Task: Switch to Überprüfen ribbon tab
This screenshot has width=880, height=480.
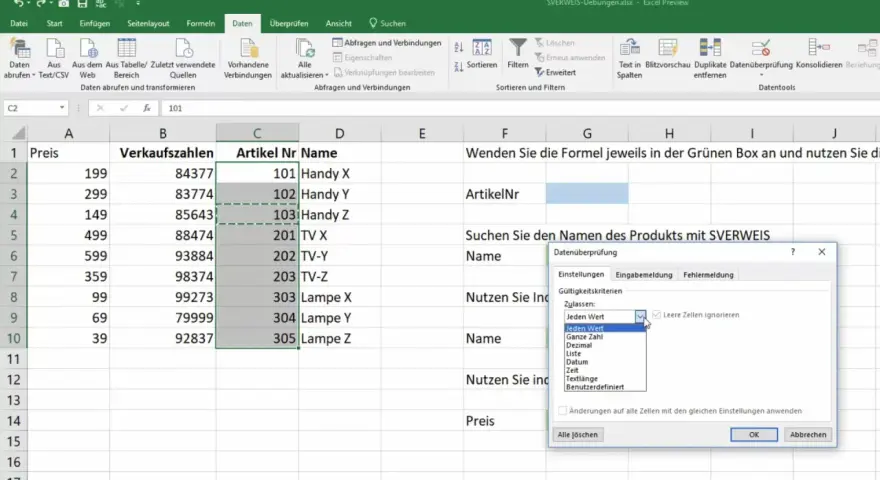Action: point(288,23)
